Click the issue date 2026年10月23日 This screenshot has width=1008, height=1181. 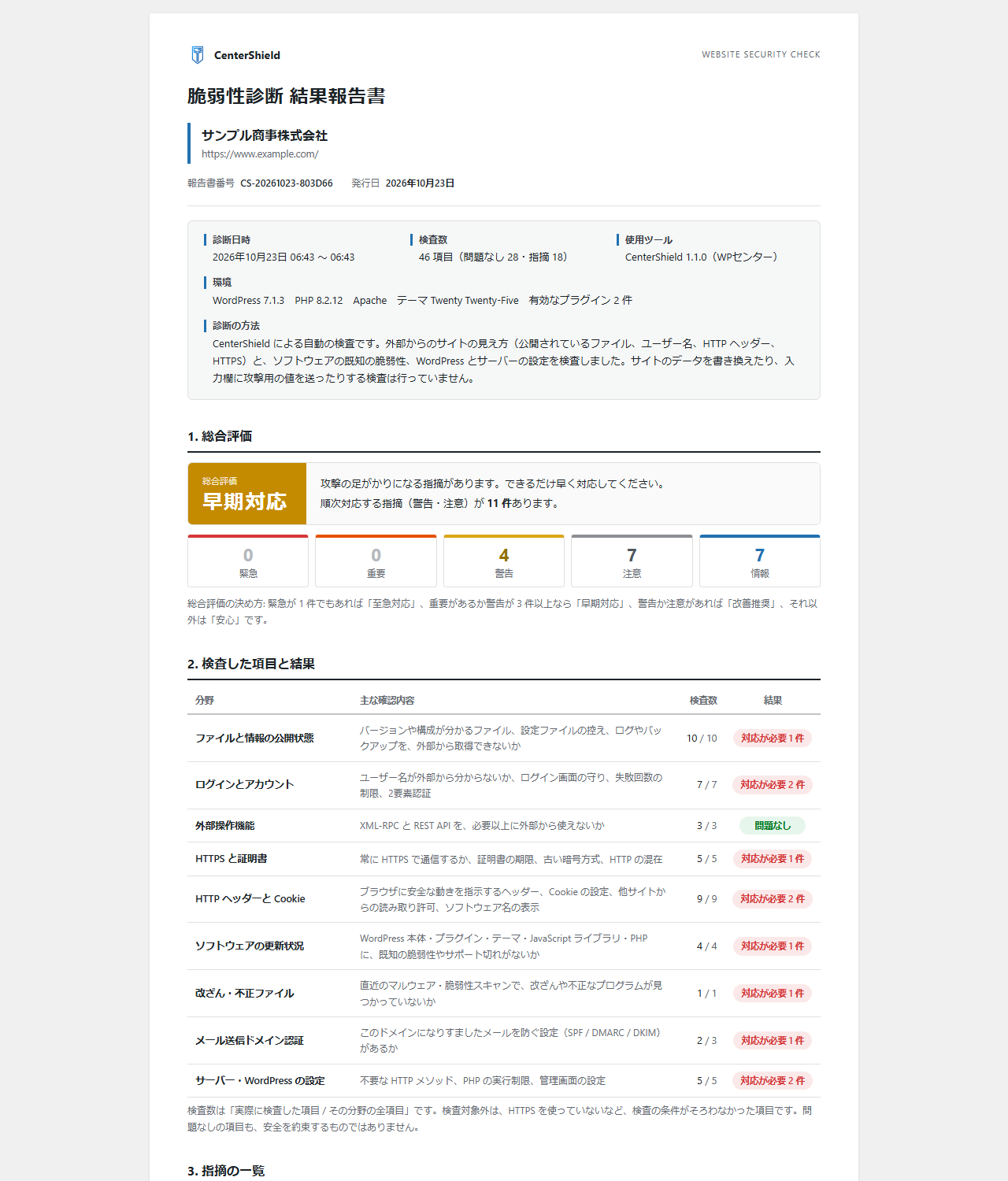coord(420,183)
